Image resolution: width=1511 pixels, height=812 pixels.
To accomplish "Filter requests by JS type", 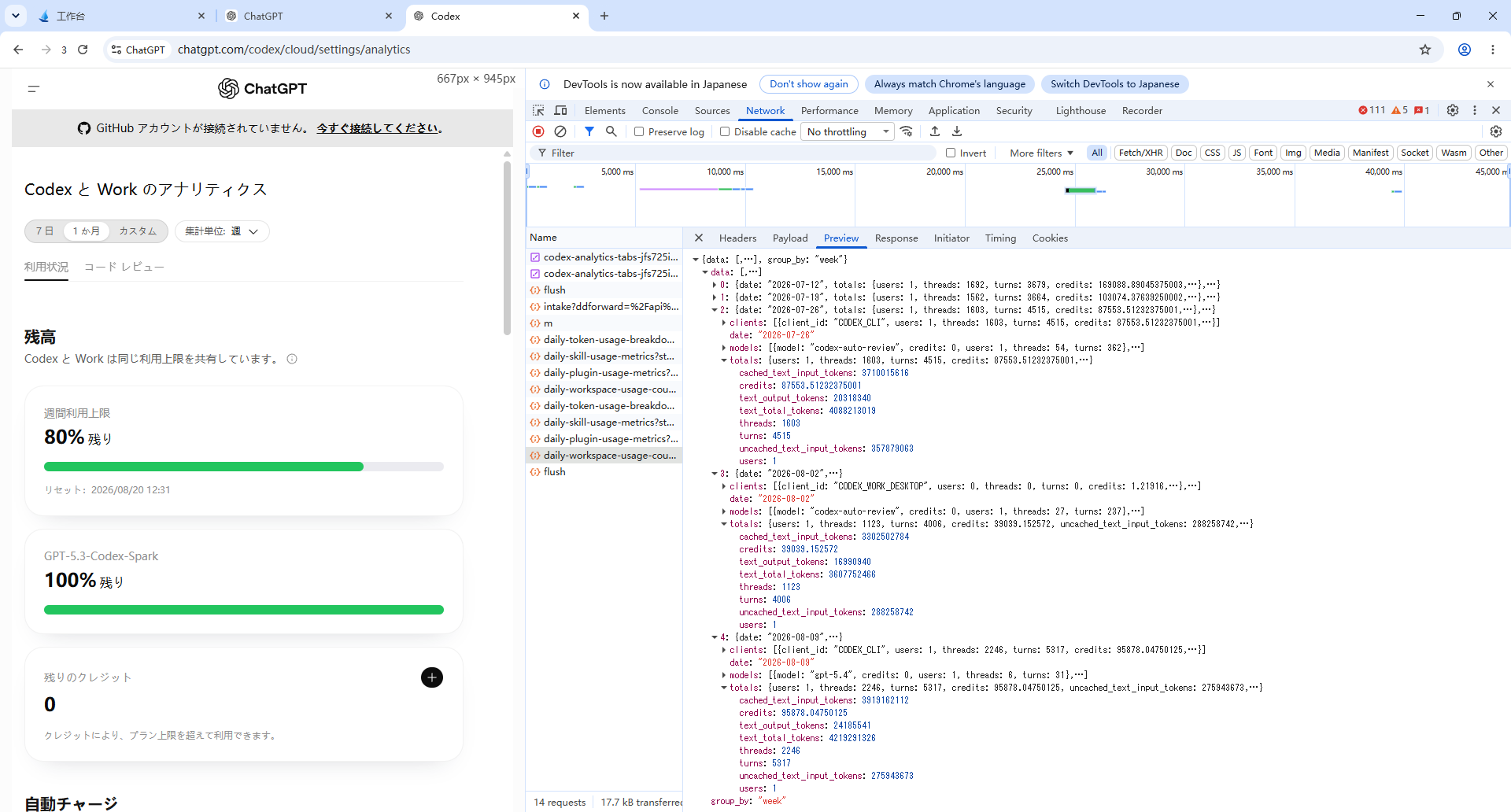I will coord(1237,153).
